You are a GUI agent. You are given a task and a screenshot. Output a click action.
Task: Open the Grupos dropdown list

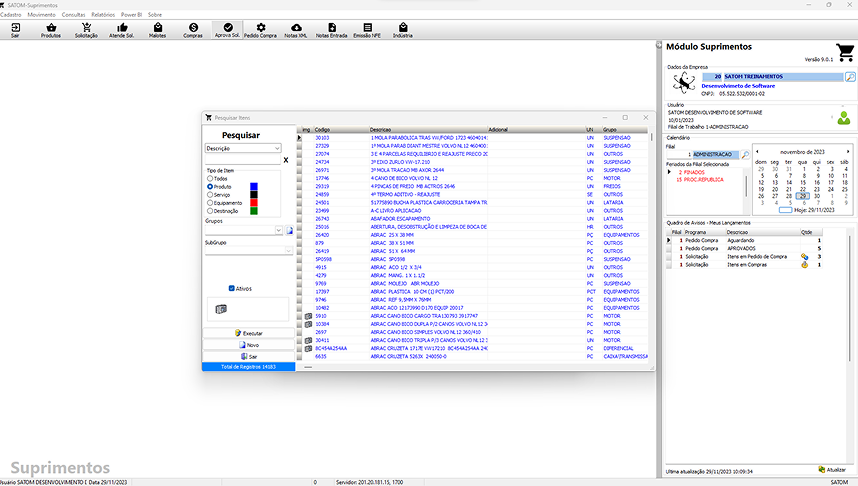(x=278, y=230)
